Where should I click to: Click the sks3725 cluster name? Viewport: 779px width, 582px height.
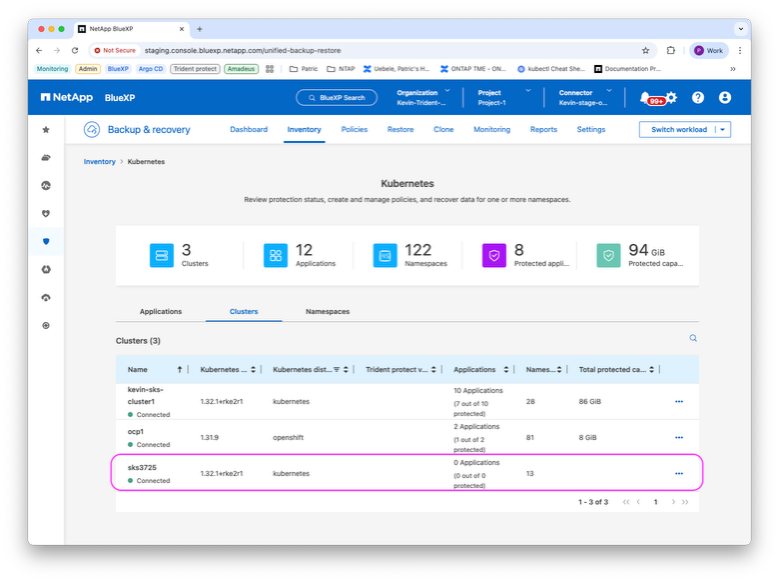[x=142, y=468]
